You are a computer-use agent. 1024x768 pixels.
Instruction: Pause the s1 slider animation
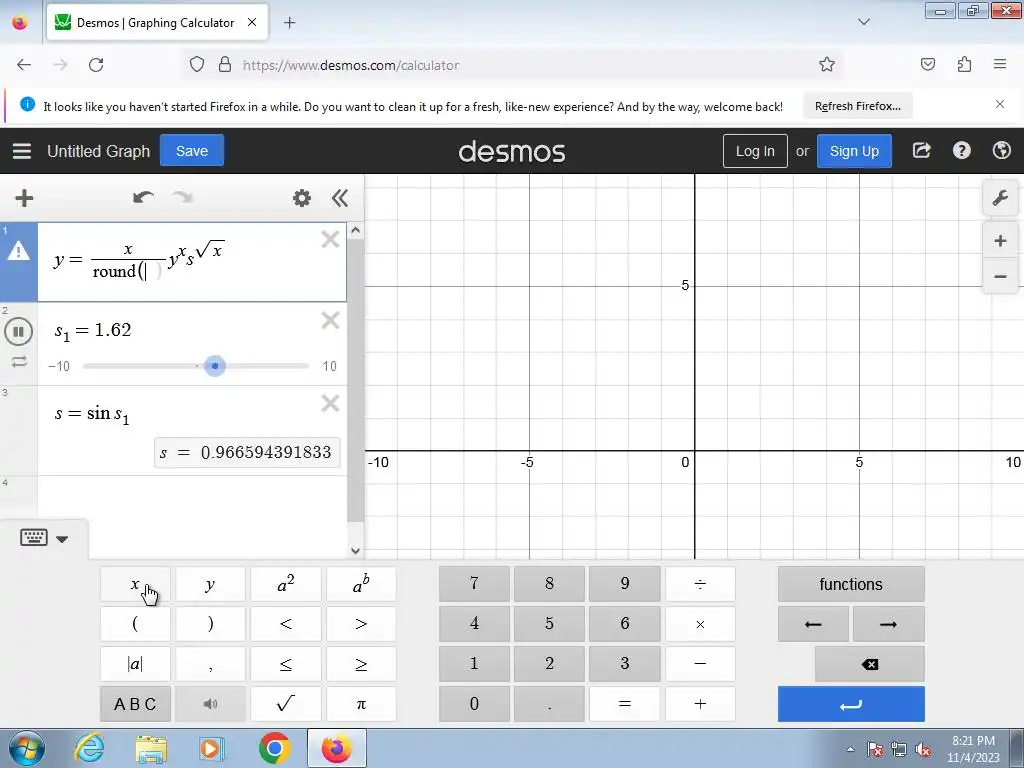tap(18, 332)
